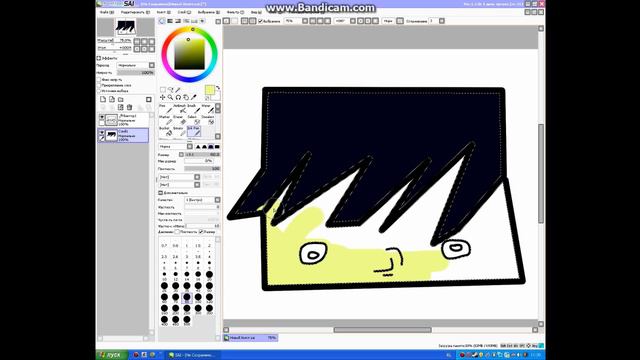The image size is (640, 360).
Task: Enable Плотность pressure checkbox
Action: [177, 231]
